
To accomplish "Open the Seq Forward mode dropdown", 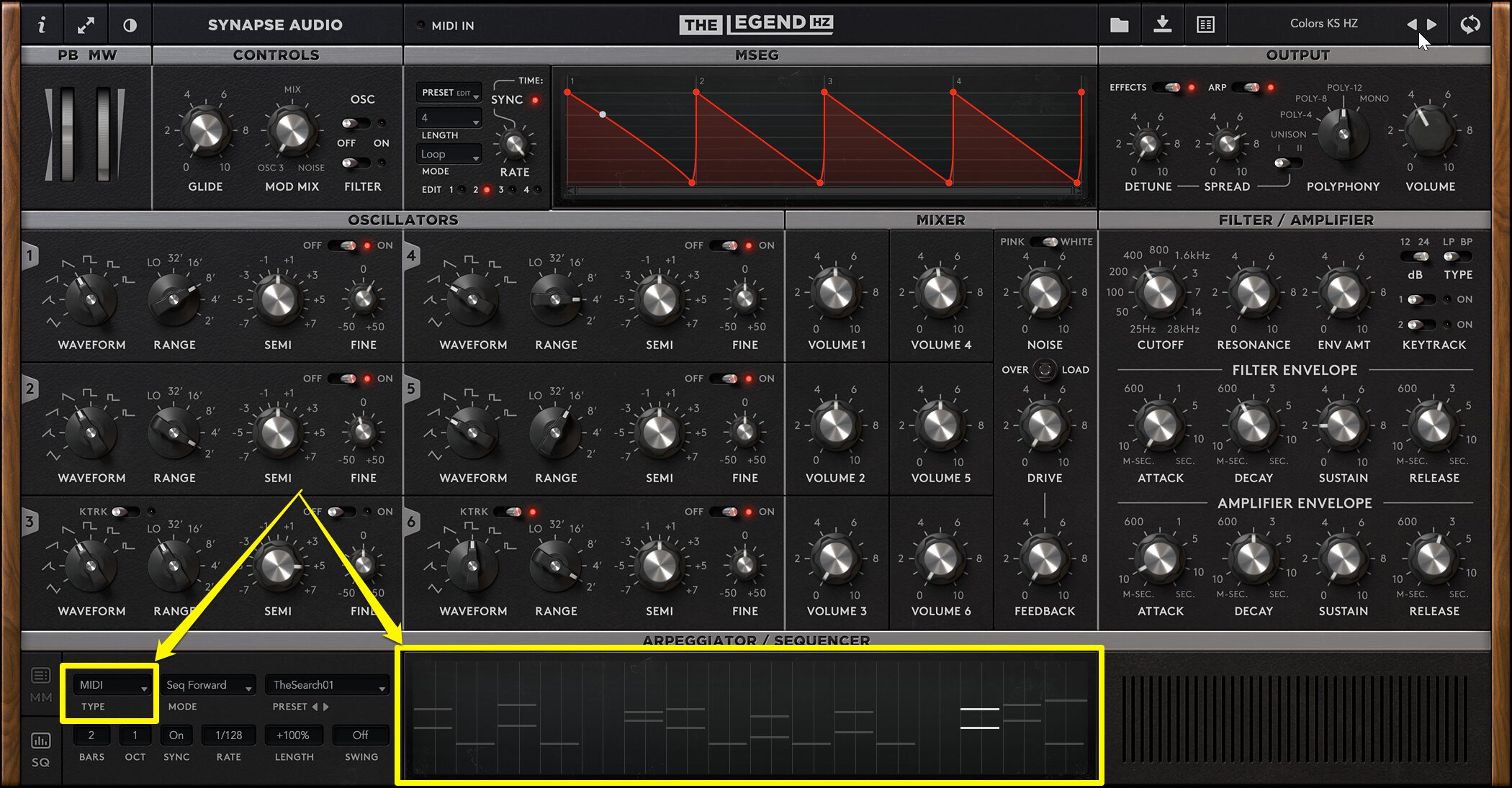I will click(209, 685).
